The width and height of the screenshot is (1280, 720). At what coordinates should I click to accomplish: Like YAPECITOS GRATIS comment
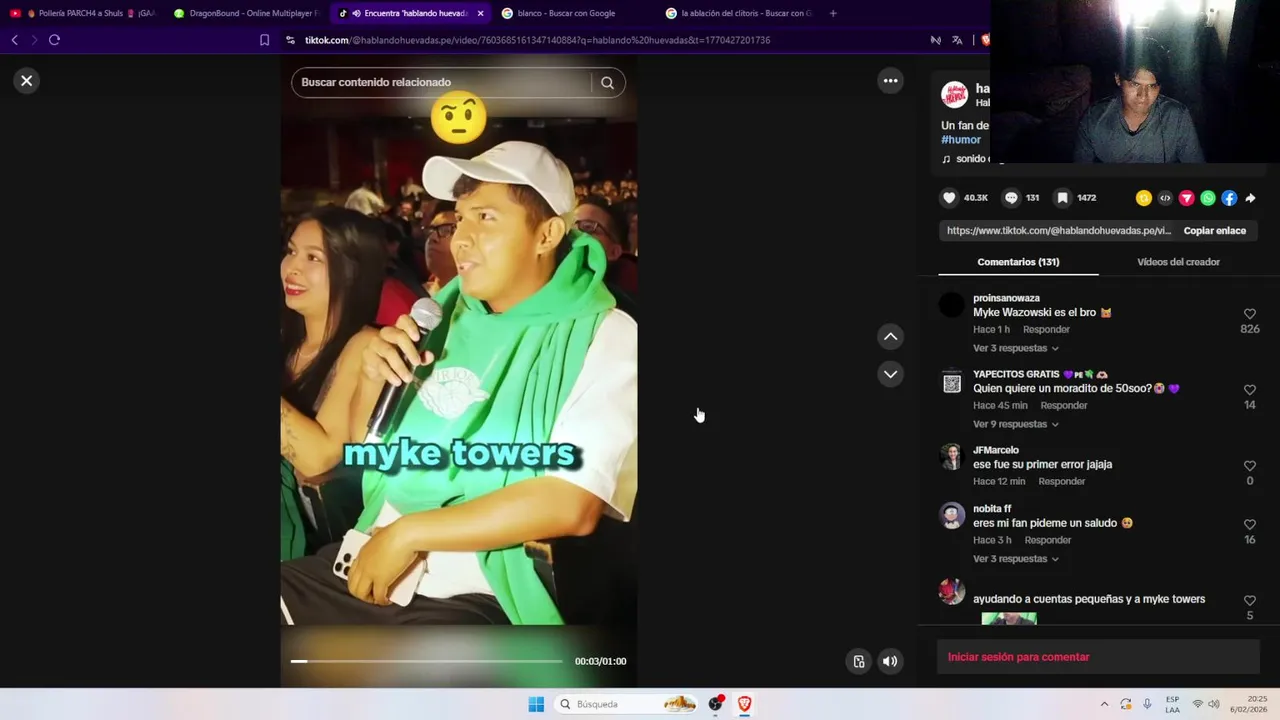(x=1250, y=390)
